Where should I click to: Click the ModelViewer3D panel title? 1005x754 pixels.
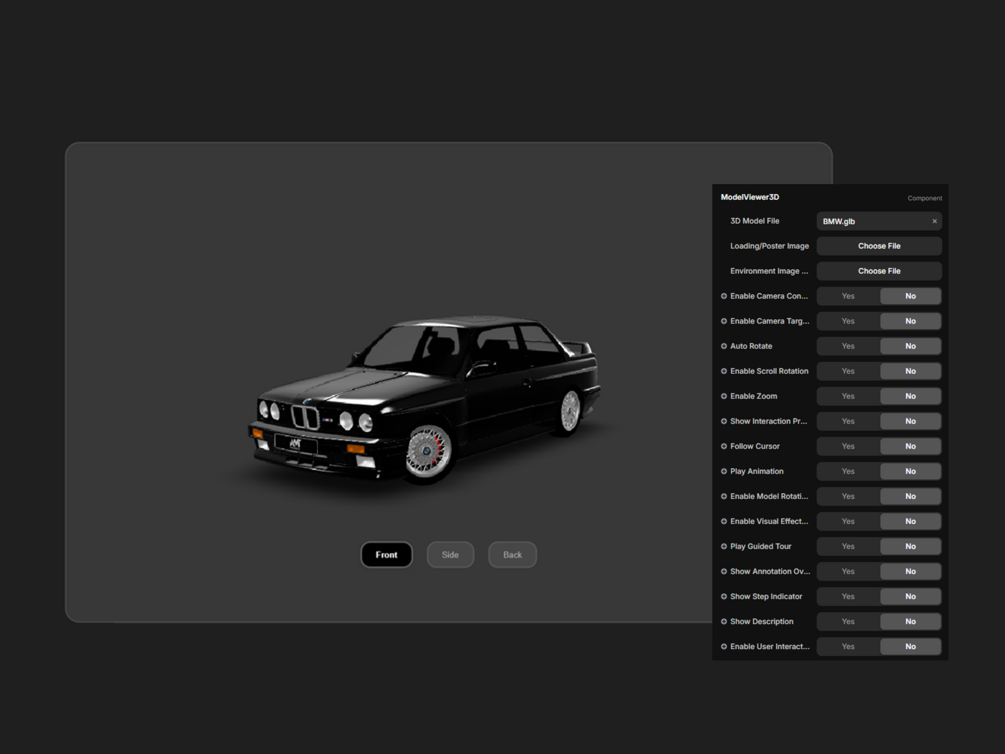(749, 197)
